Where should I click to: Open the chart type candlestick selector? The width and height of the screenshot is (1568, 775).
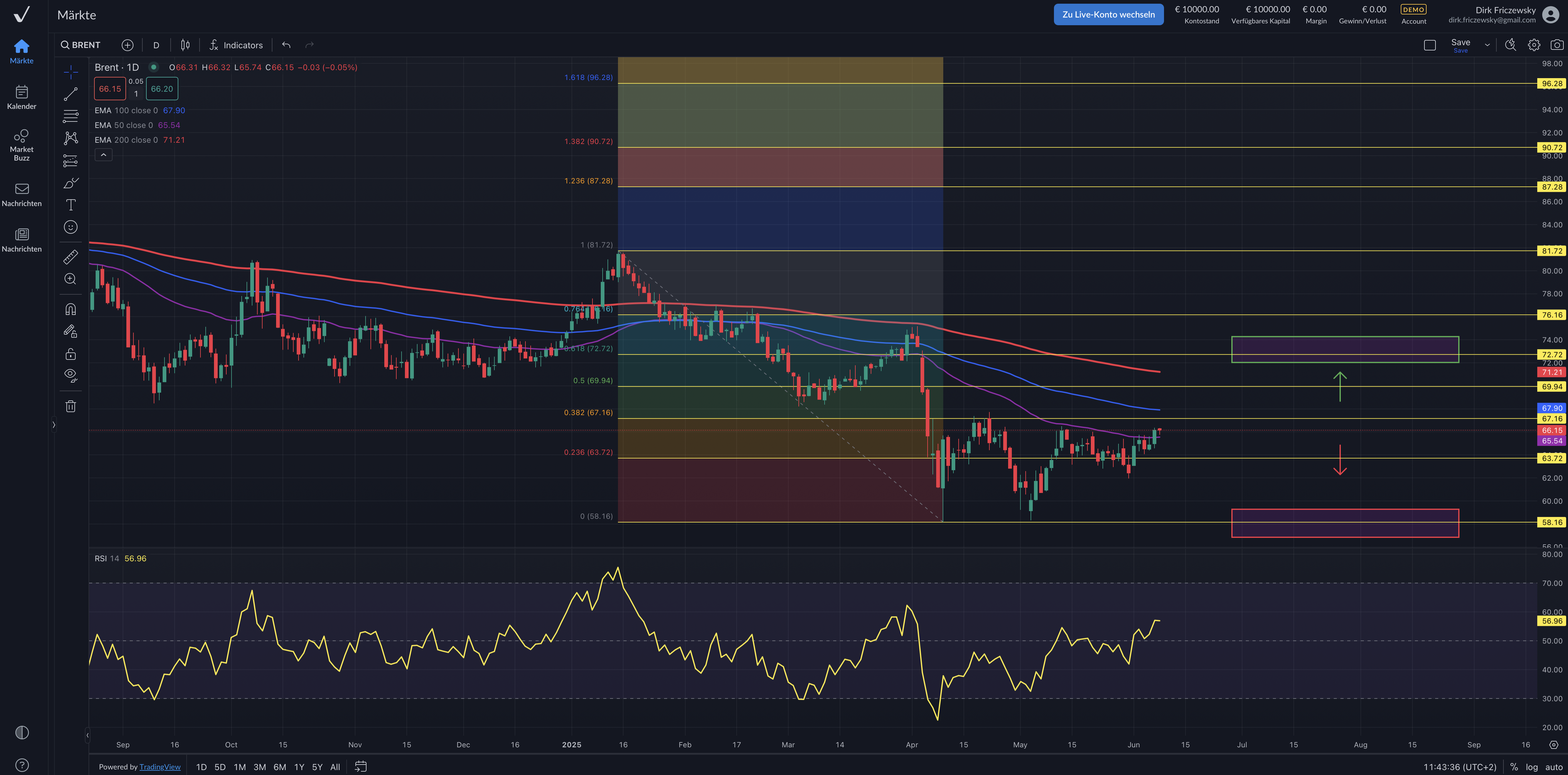pyautogui.click(x=185, y=45)
